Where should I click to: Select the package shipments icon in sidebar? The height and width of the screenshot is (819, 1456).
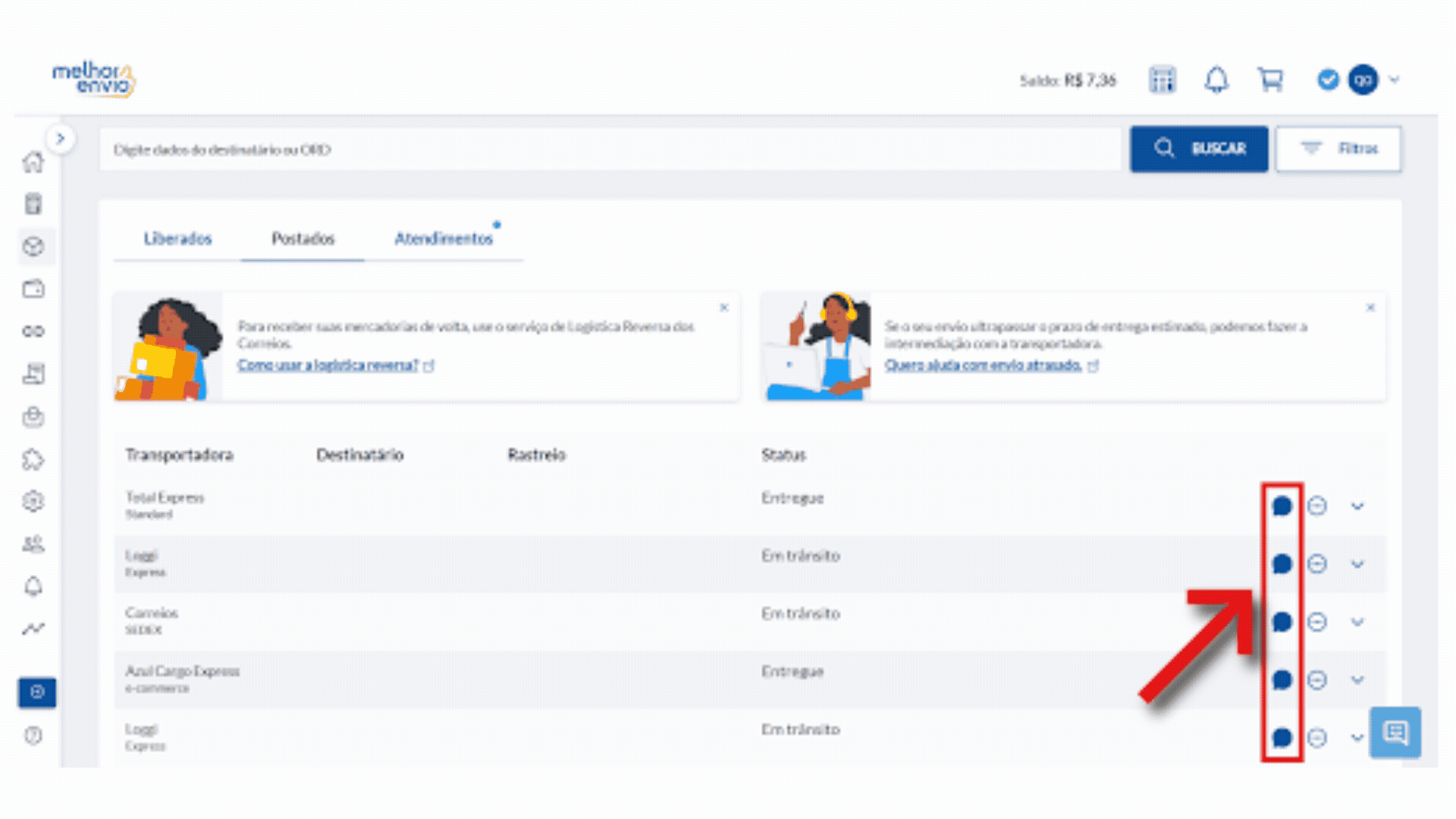[33, 246]
